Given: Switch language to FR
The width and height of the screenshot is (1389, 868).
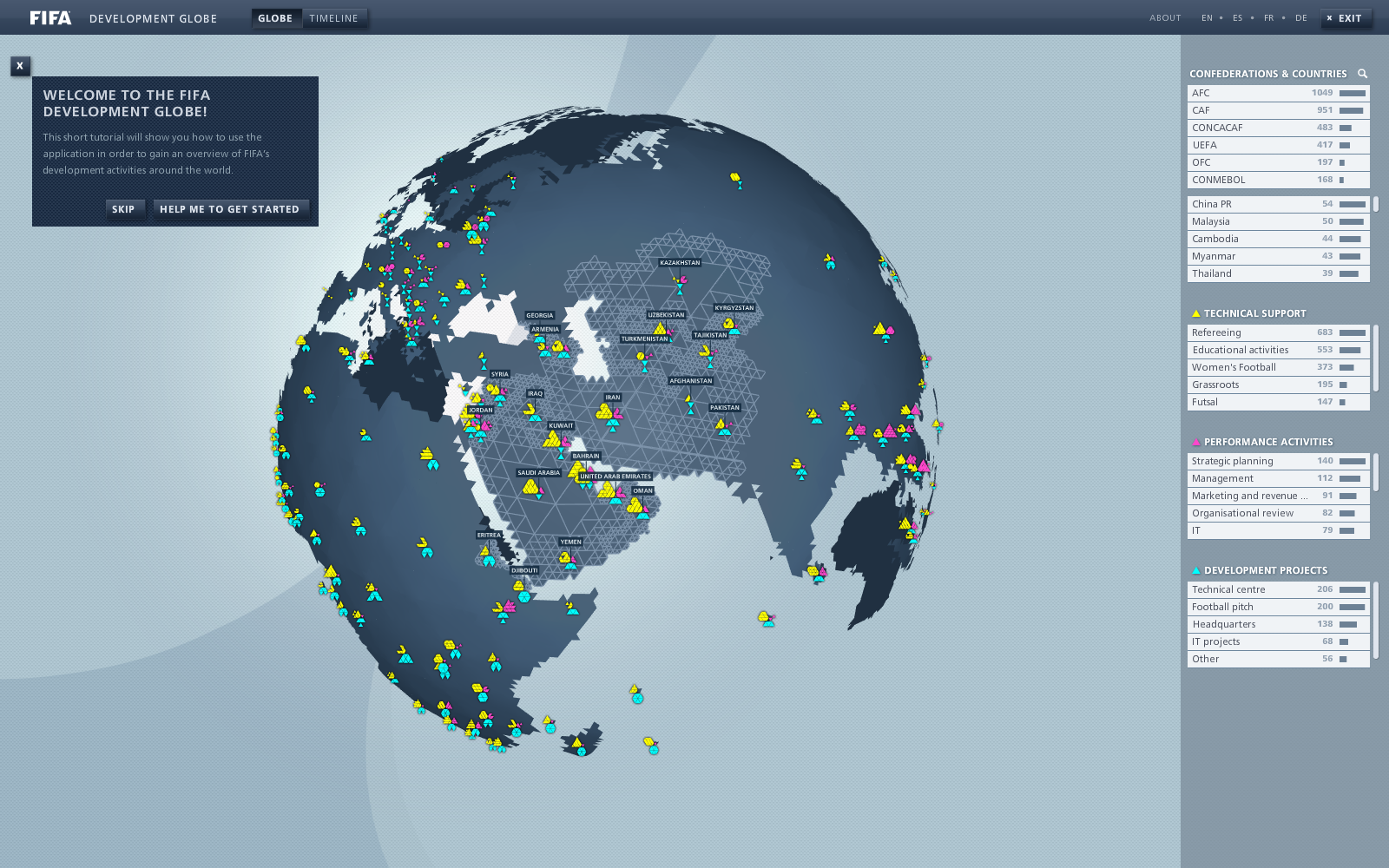Looking at the screenshot, I should click(x=1268, y=18).
